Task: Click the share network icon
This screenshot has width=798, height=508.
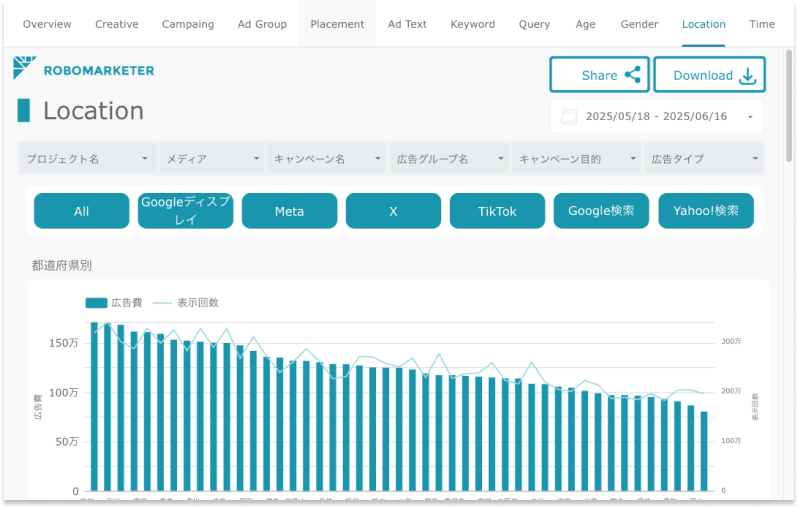Action: click(x=632, y=75)
